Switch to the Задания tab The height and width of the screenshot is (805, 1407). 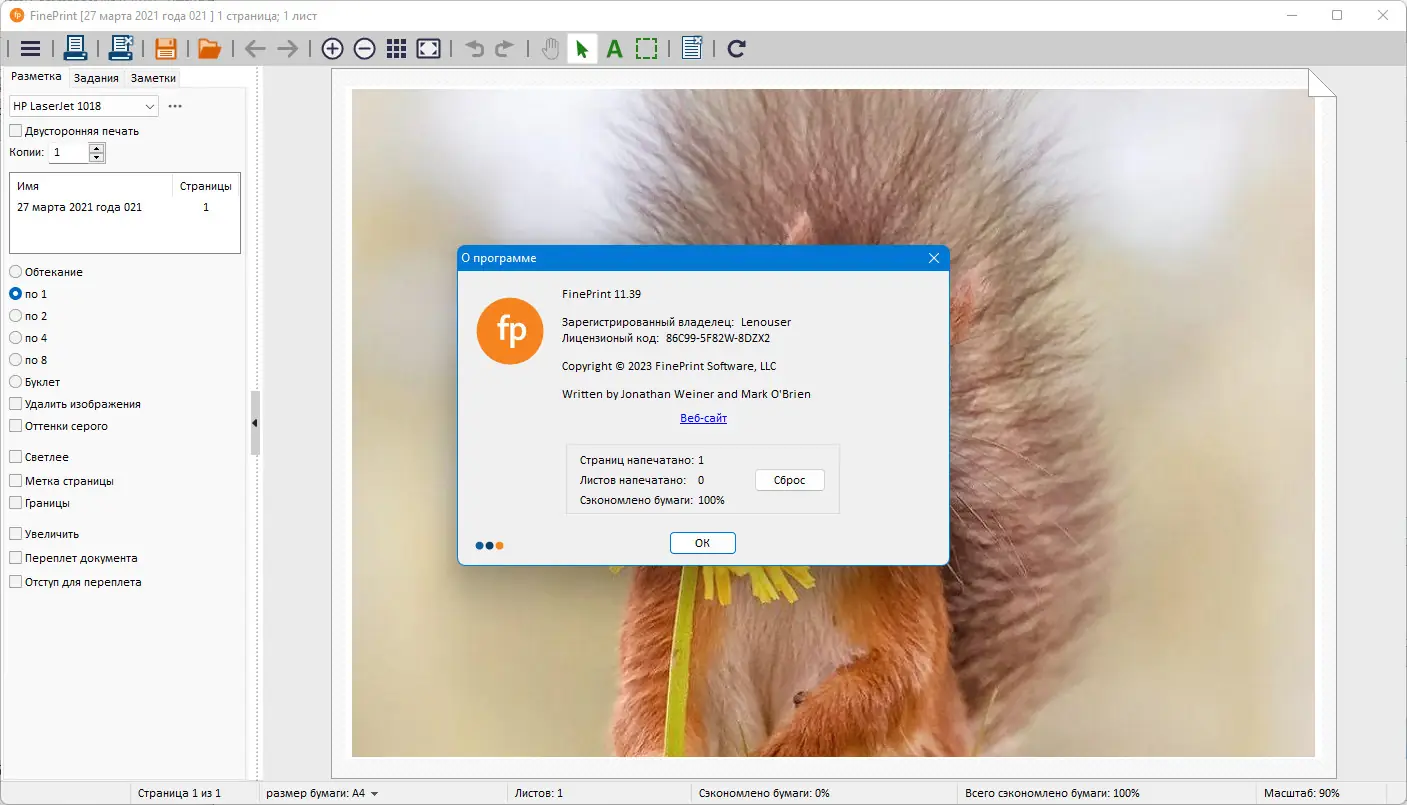pyautogui.click(x=96, y=78)
